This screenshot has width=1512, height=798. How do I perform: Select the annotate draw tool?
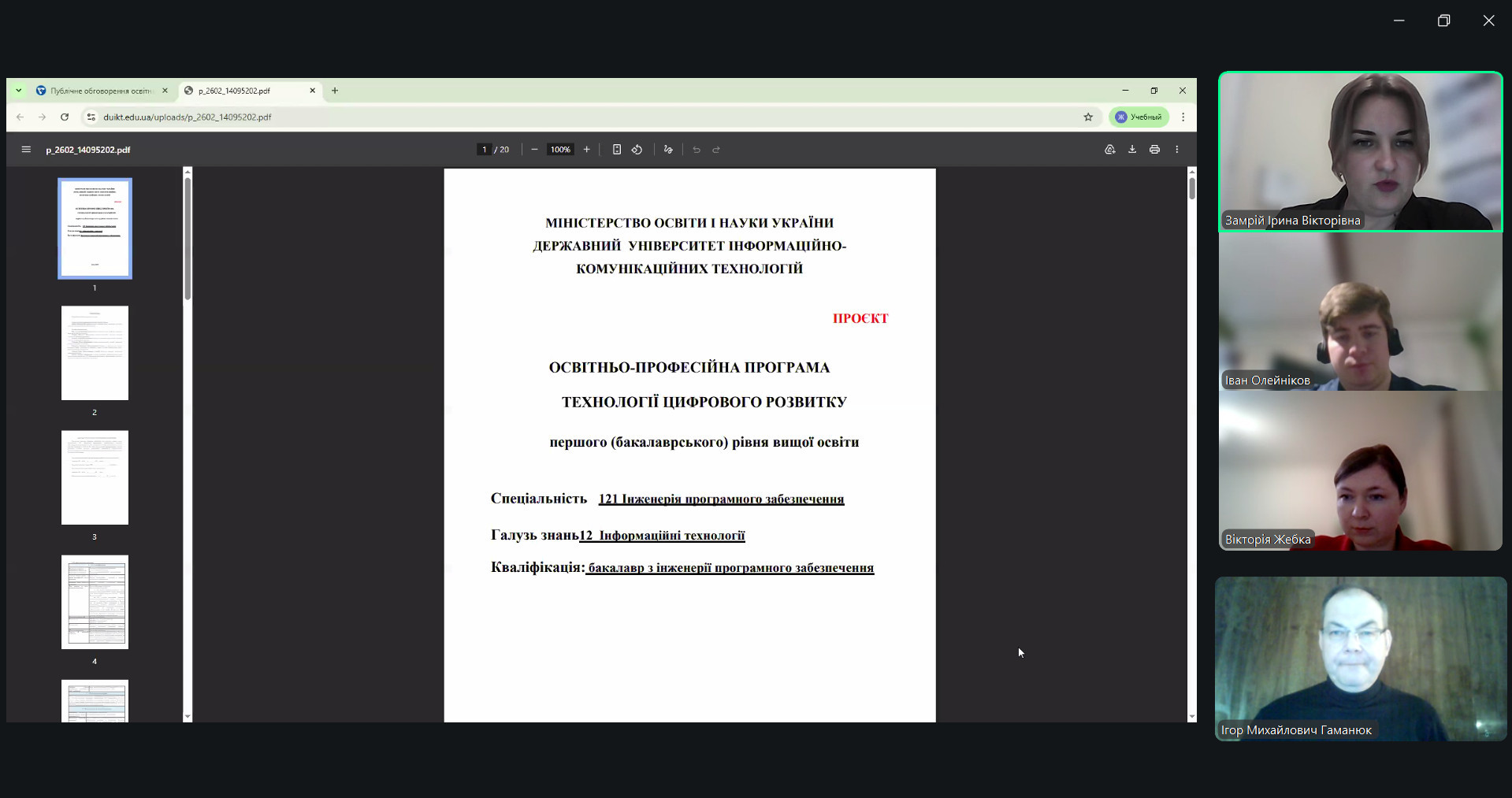coord(668,150)
